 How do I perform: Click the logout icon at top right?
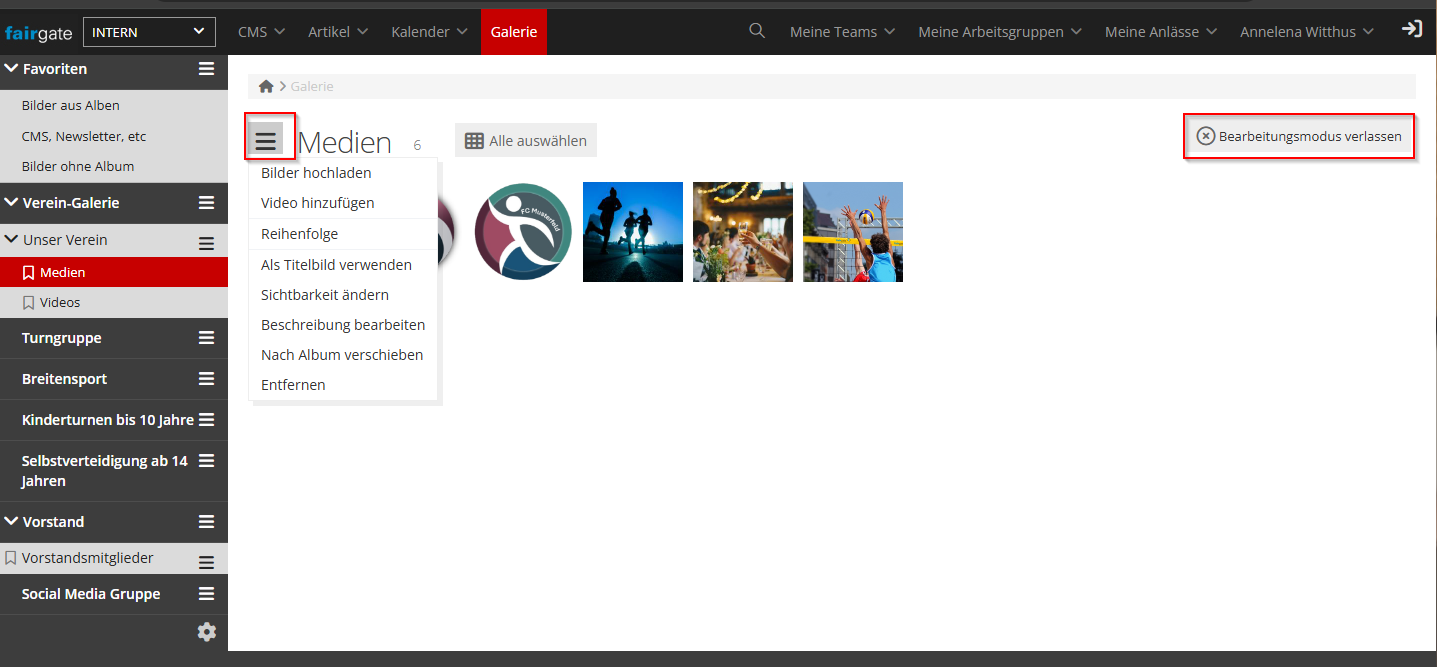(x=1411, y=29)
